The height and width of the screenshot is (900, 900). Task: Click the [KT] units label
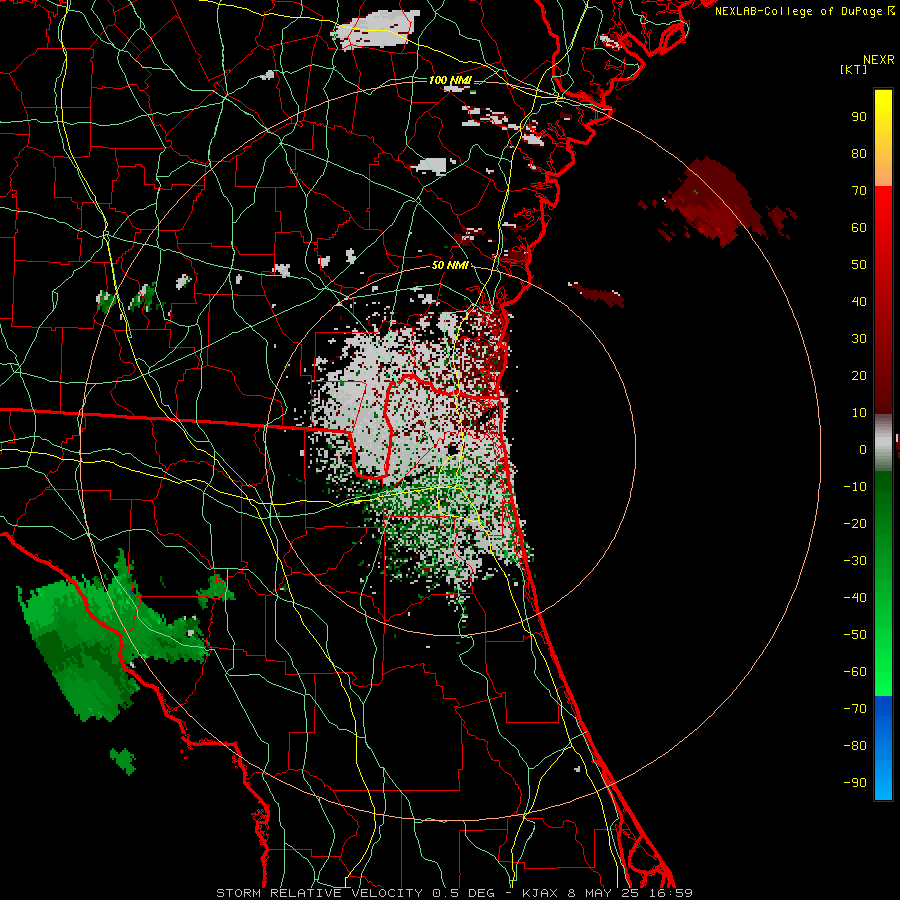click(853, 69)
